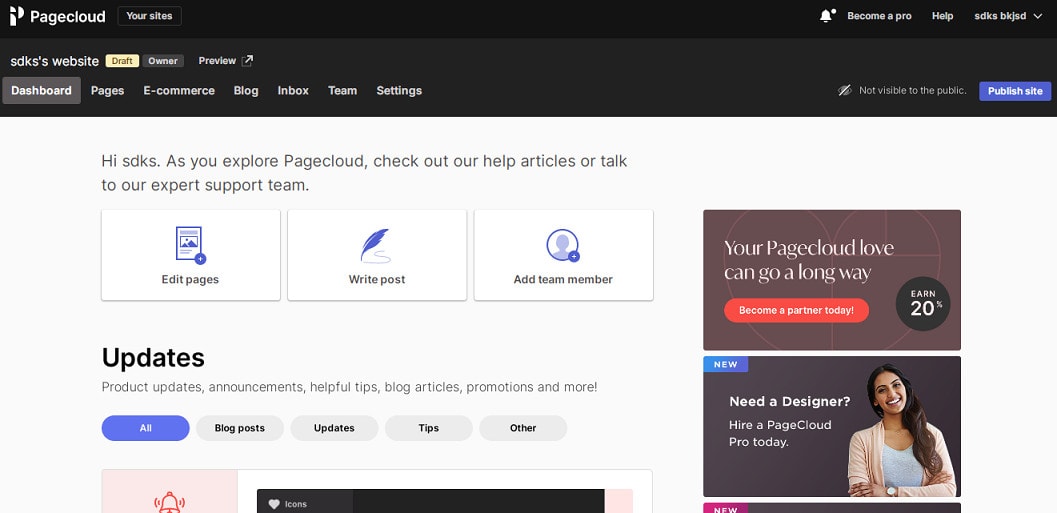The width and height of the screenshot is (1057, 513).
Task: Click the Write post feather icon
Action: coord(375,245)
